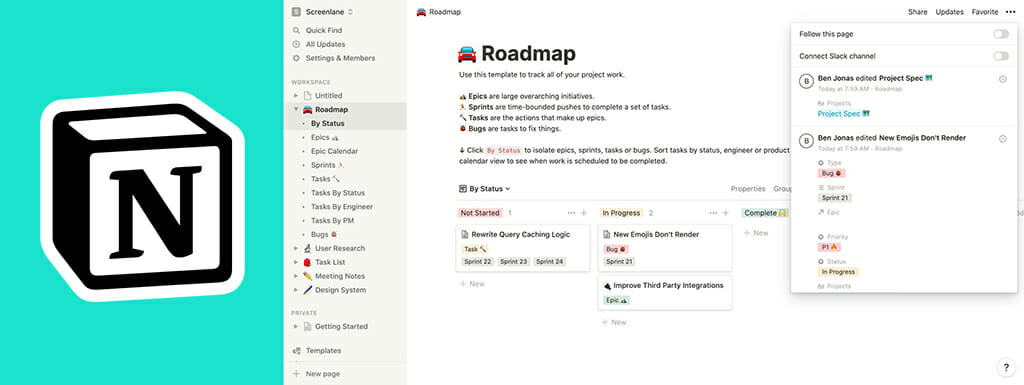
Task: Click the Design System pen icon
Action: click(x=308, y=290)
